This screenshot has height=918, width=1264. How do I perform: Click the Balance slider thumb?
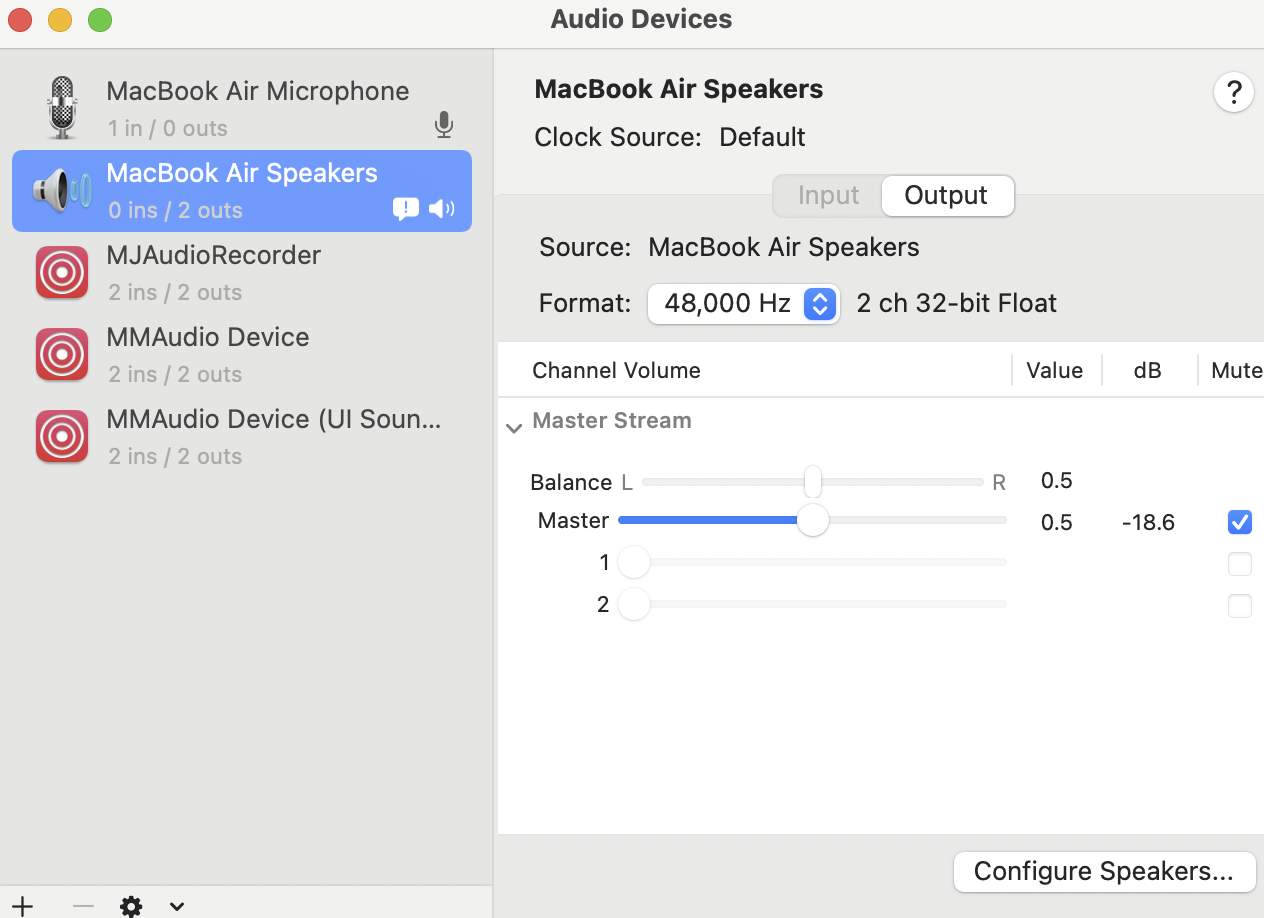pyautogui.click(x=813, y=481)
